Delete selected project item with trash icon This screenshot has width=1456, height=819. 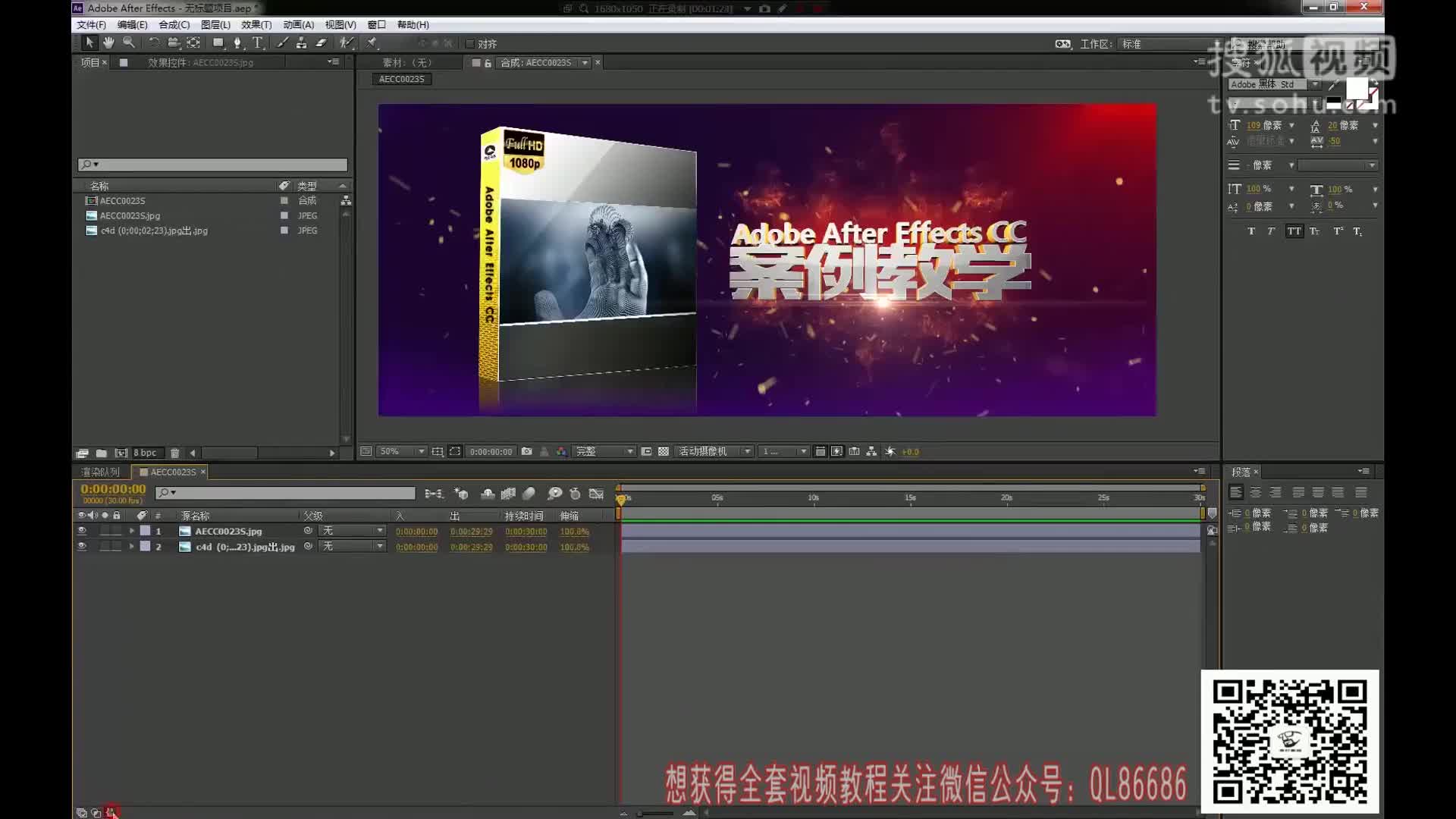[174, 453]
